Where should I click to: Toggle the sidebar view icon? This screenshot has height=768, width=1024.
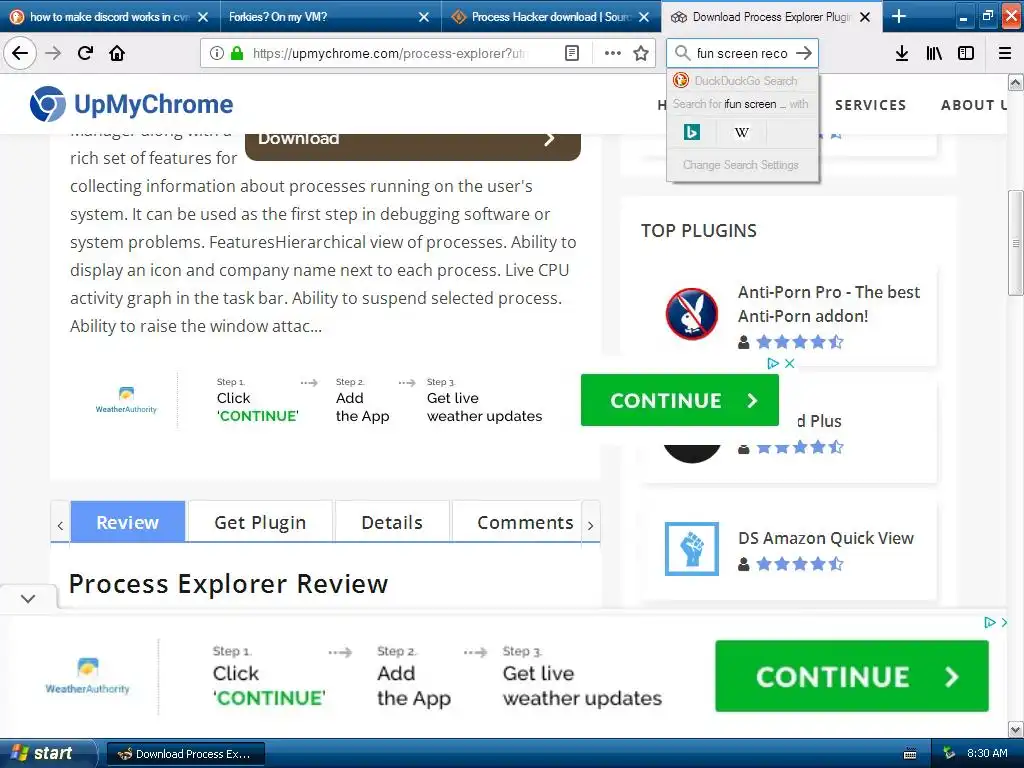point(966,53)
